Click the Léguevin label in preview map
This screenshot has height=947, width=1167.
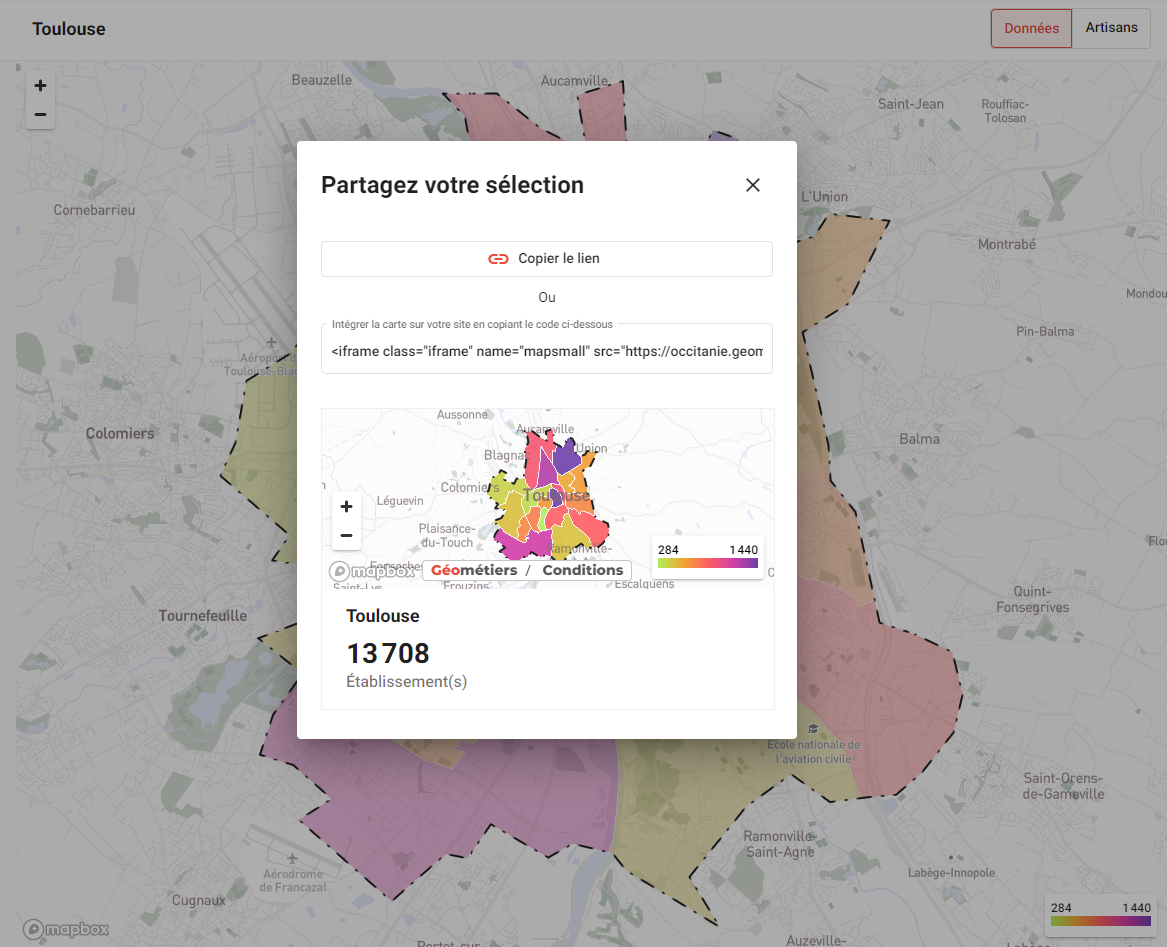click(x=400, y=501)
